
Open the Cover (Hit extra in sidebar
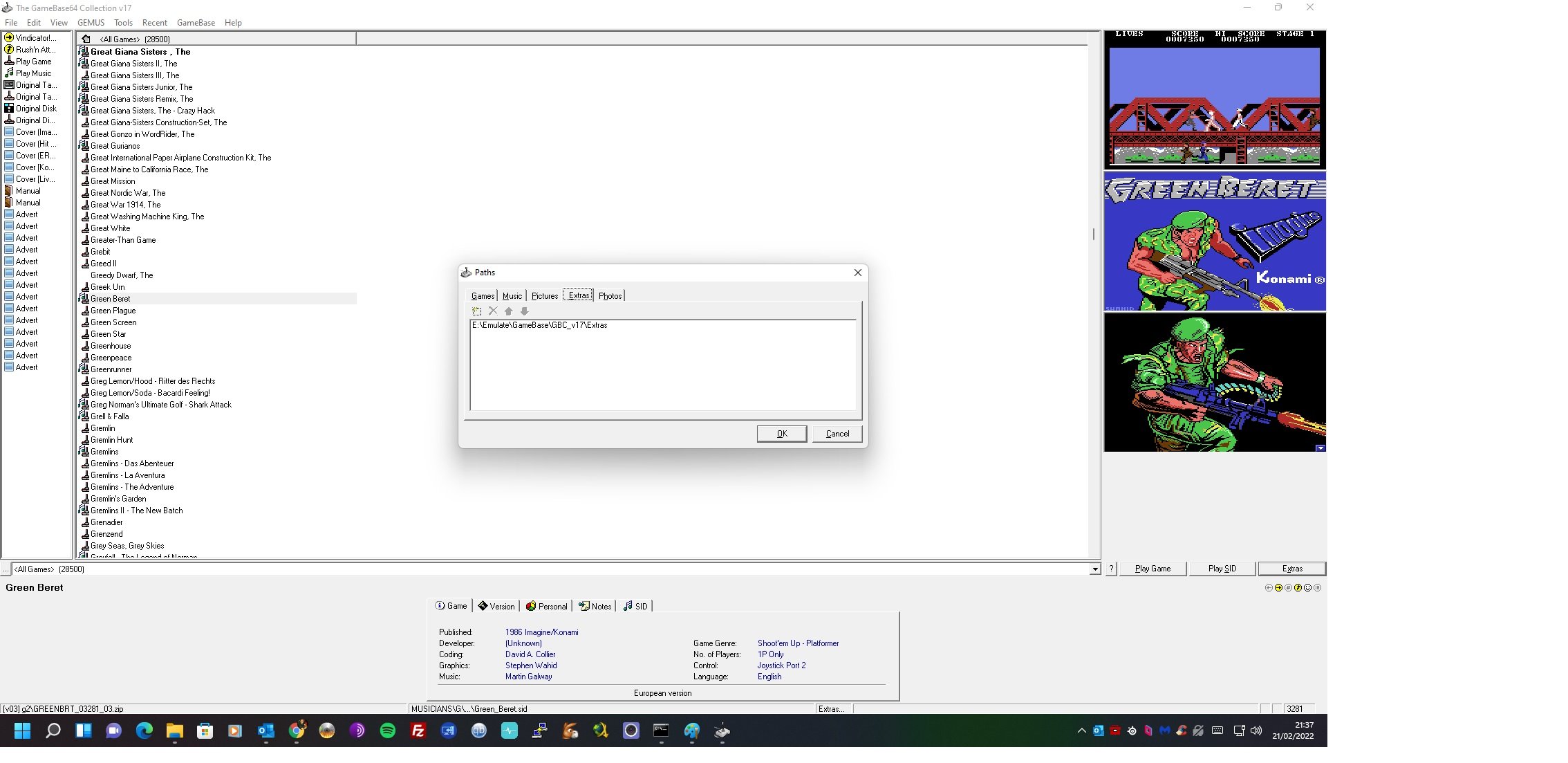(32, 143)
